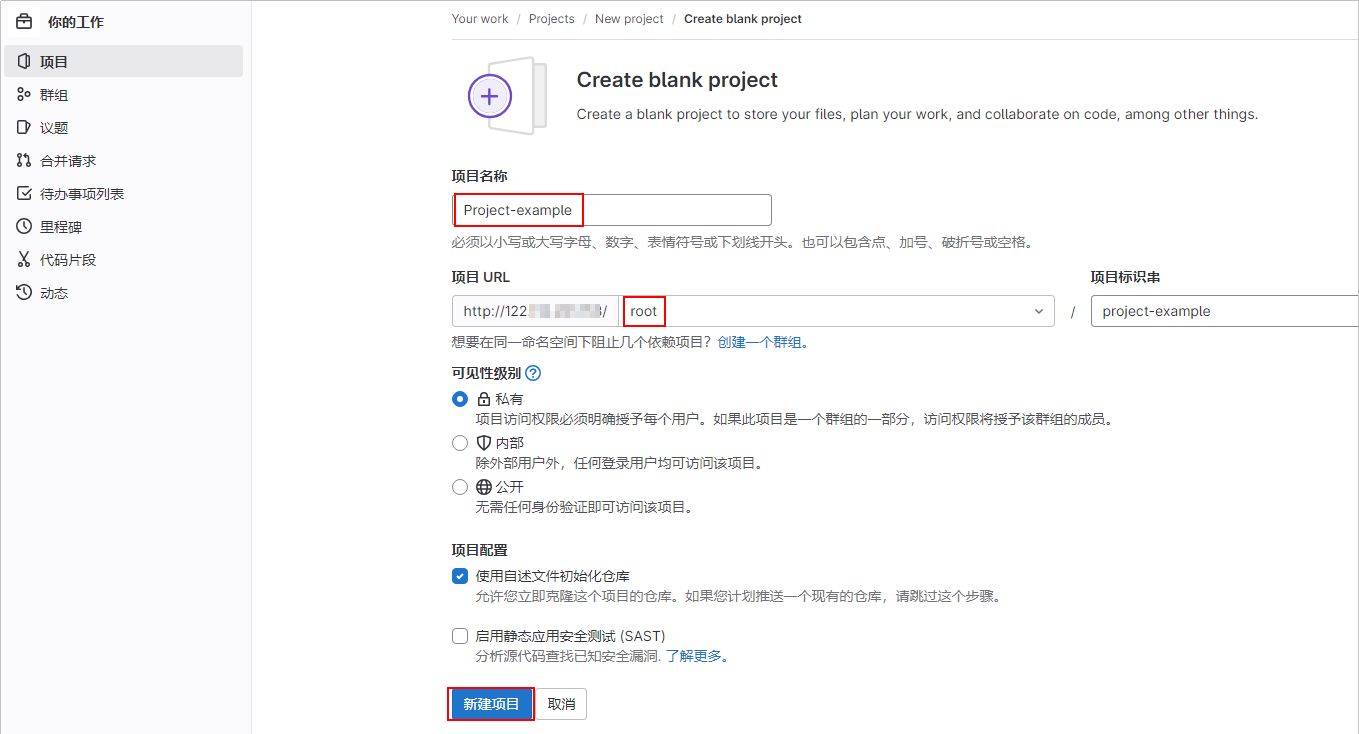Enable 启用静态应用安全测试 (SAST) checkbox
Image resolution: width=1359 pixels, height=734 pixels.
pos(460,636)
